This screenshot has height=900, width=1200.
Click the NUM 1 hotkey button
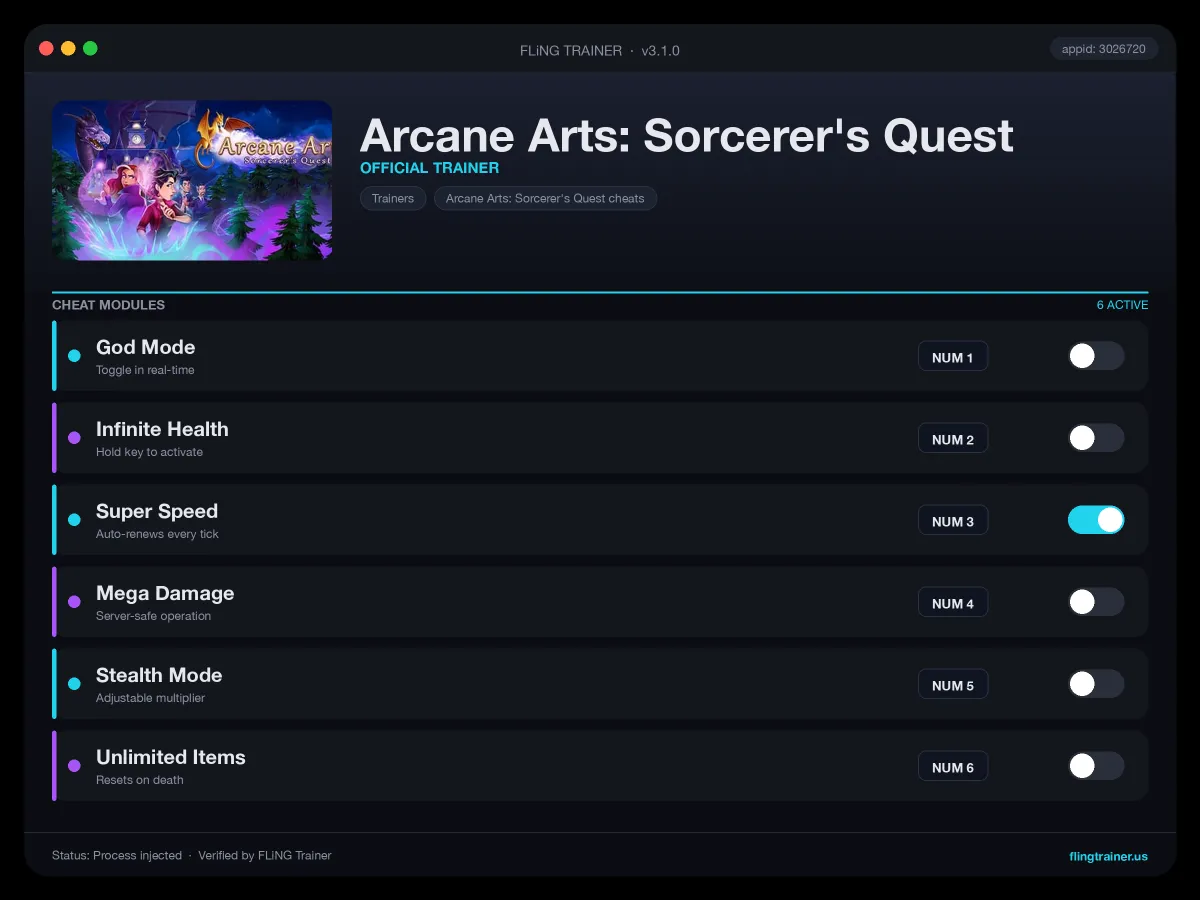tap(953, 357)
